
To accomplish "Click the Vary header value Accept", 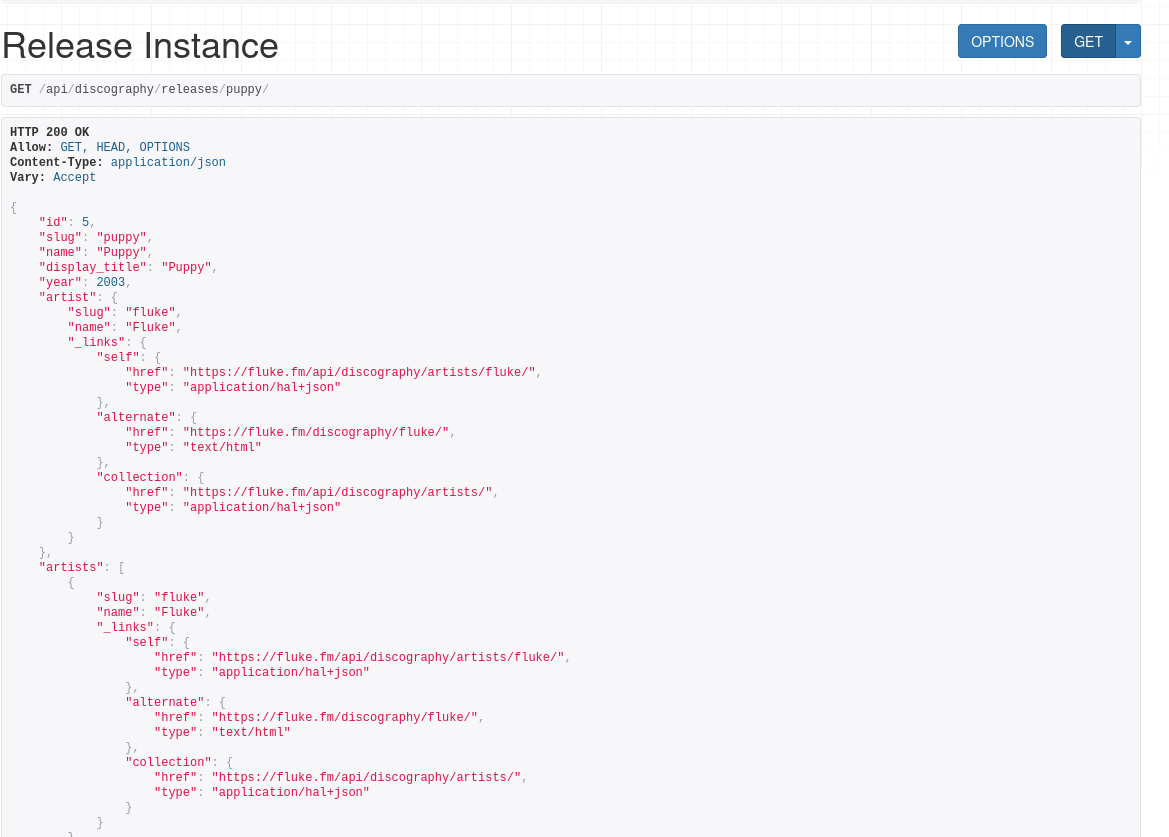I will point(75,177).
